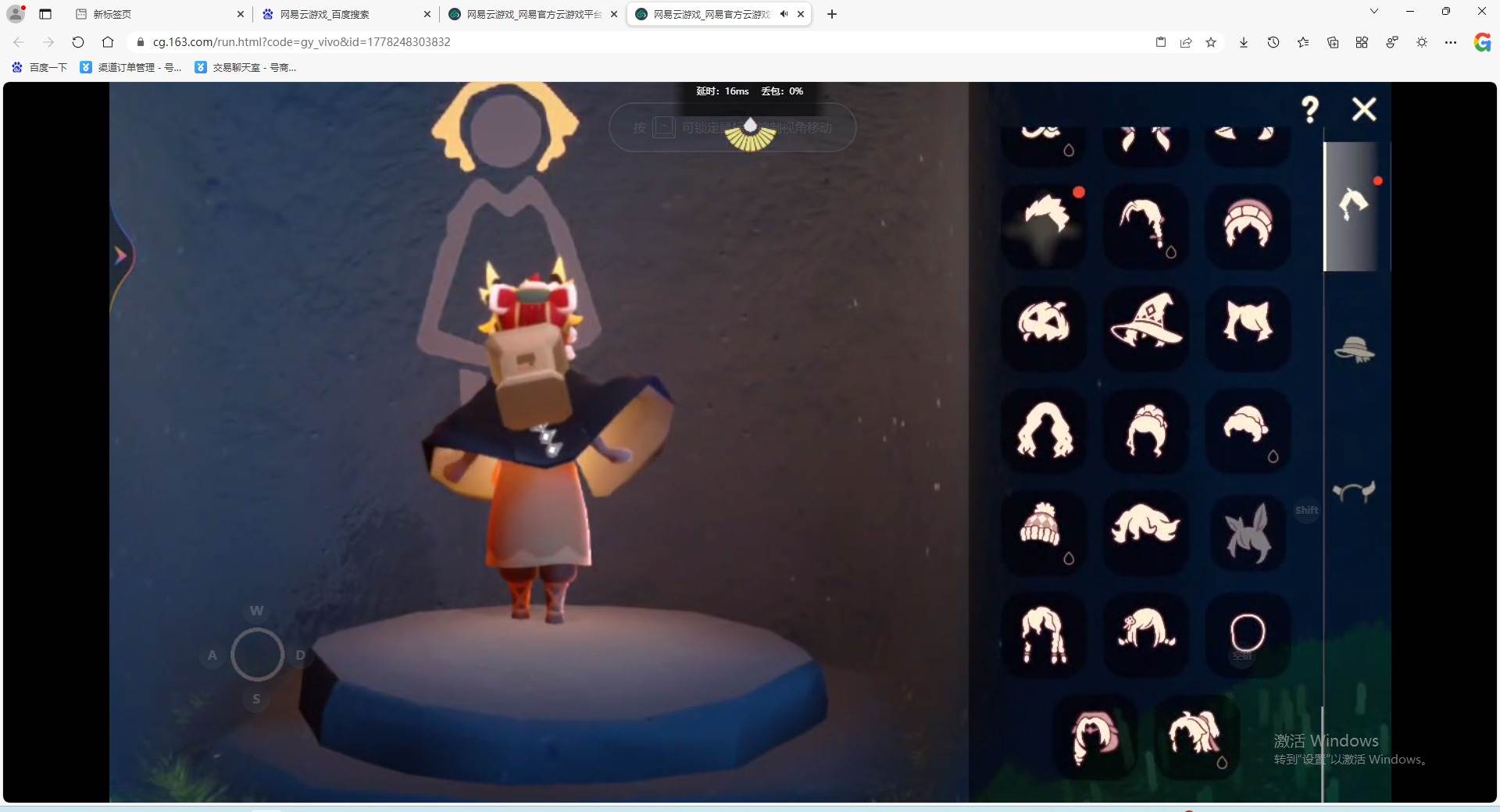Refresh the current page
The width and height of the screenshot is (1500, 812).
[x=78, y=42]
